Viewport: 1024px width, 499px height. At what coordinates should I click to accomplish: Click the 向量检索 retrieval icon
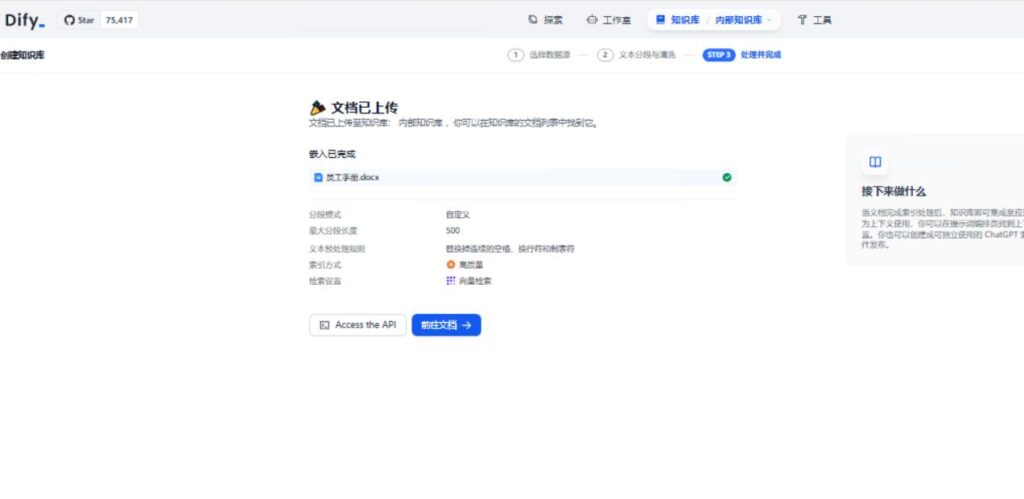451,281
